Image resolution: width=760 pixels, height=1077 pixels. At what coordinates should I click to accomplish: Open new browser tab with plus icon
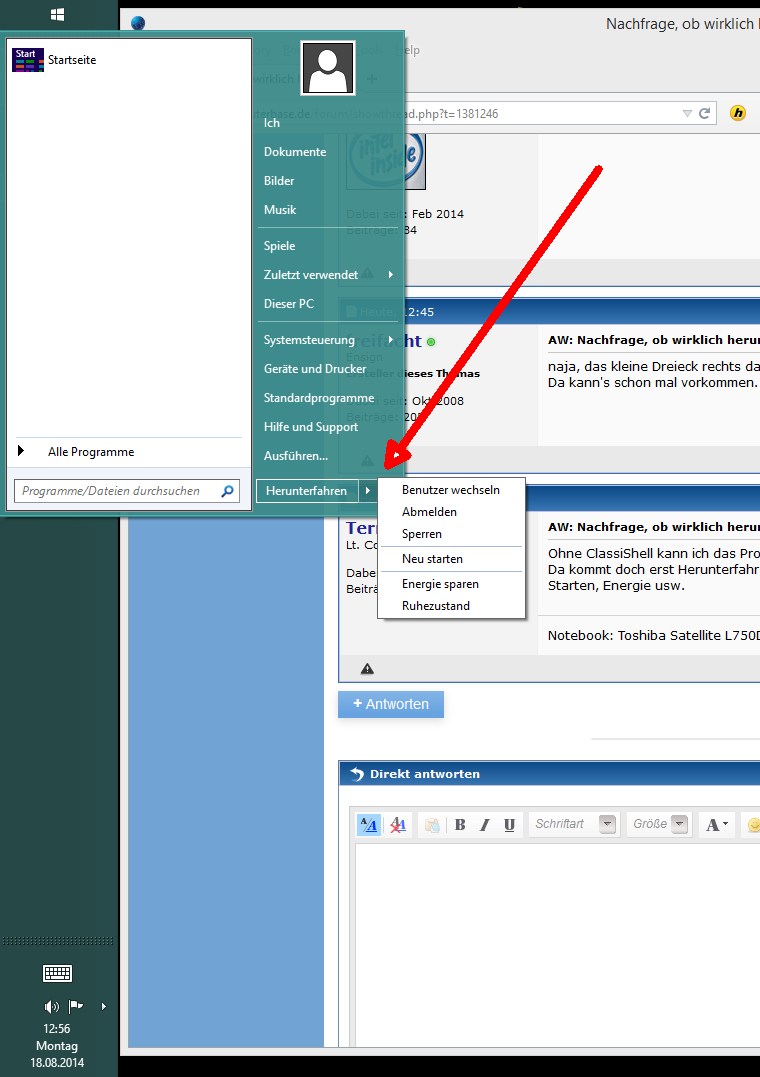point(372,79)
